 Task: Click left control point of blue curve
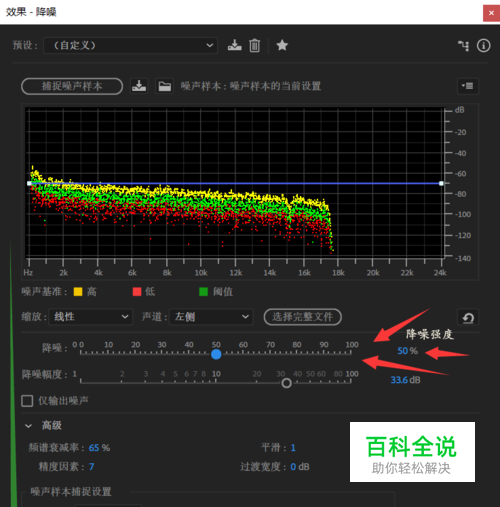[x=29, y=183]
